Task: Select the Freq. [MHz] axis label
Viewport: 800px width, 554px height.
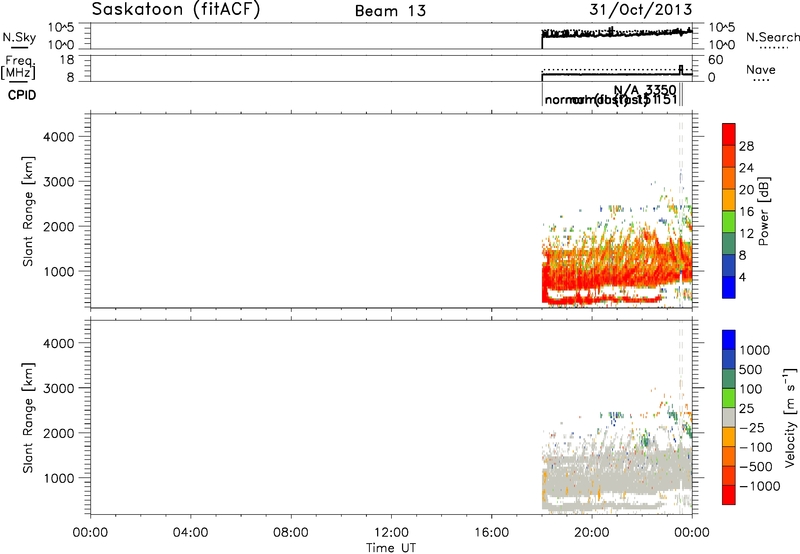Action: (19, 68)
